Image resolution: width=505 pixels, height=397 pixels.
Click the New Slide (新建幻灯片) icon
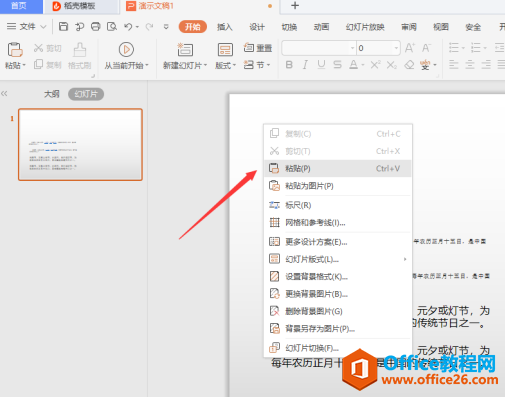click(185, 50)
